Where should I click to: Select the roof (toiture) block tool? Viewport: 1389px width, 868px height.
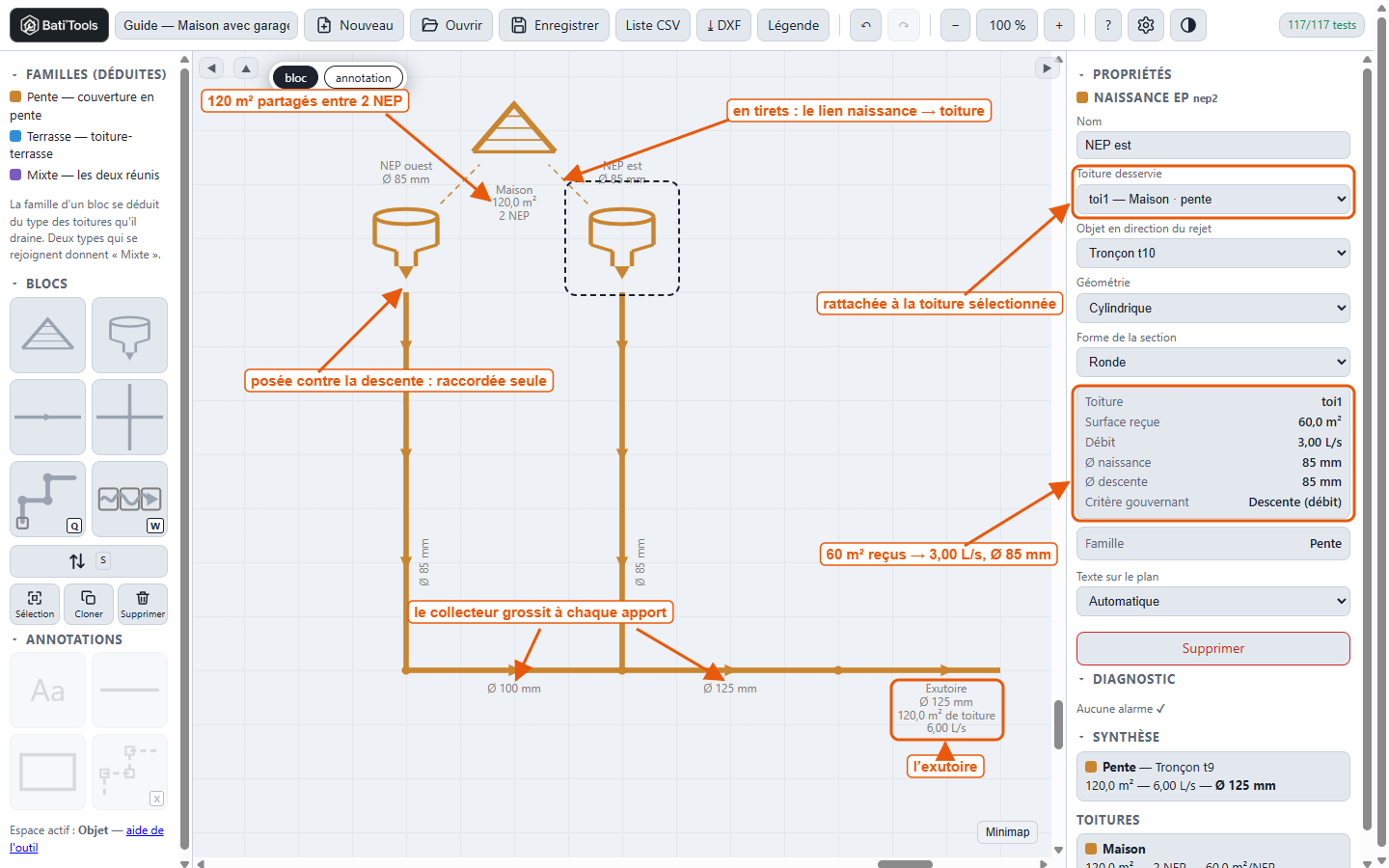48,335
